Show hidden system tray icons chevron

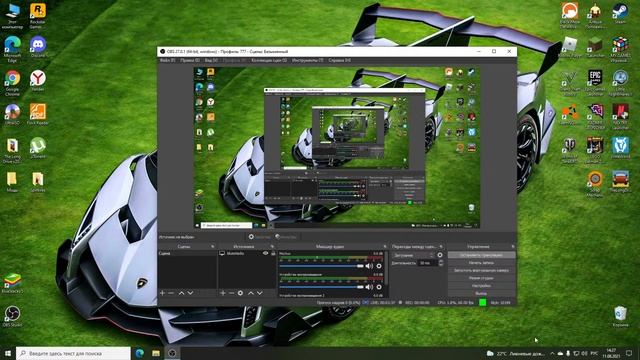click(552, 353)
